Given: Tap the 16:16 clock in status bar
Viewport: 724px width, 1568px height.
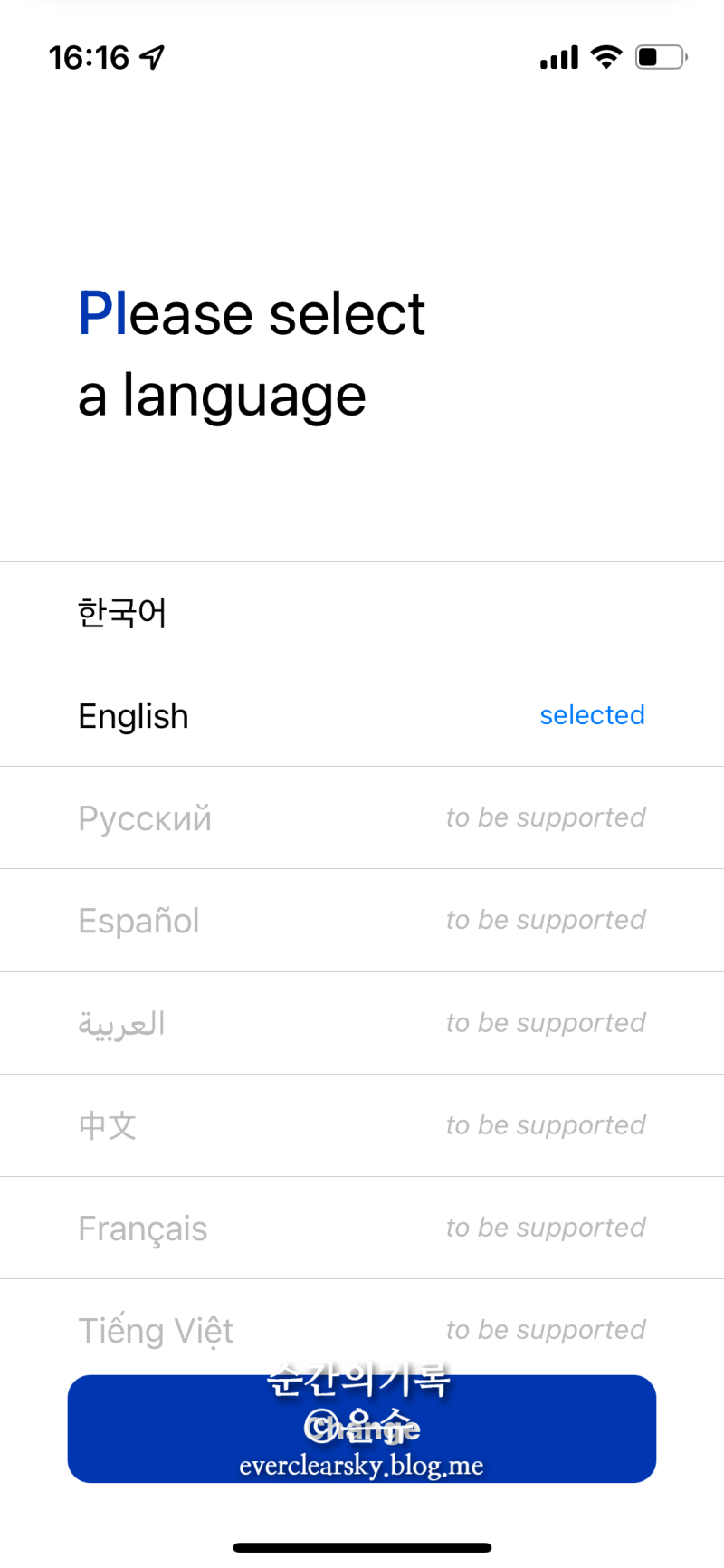Looking at the screenshot, I should [x=89, y=58].
